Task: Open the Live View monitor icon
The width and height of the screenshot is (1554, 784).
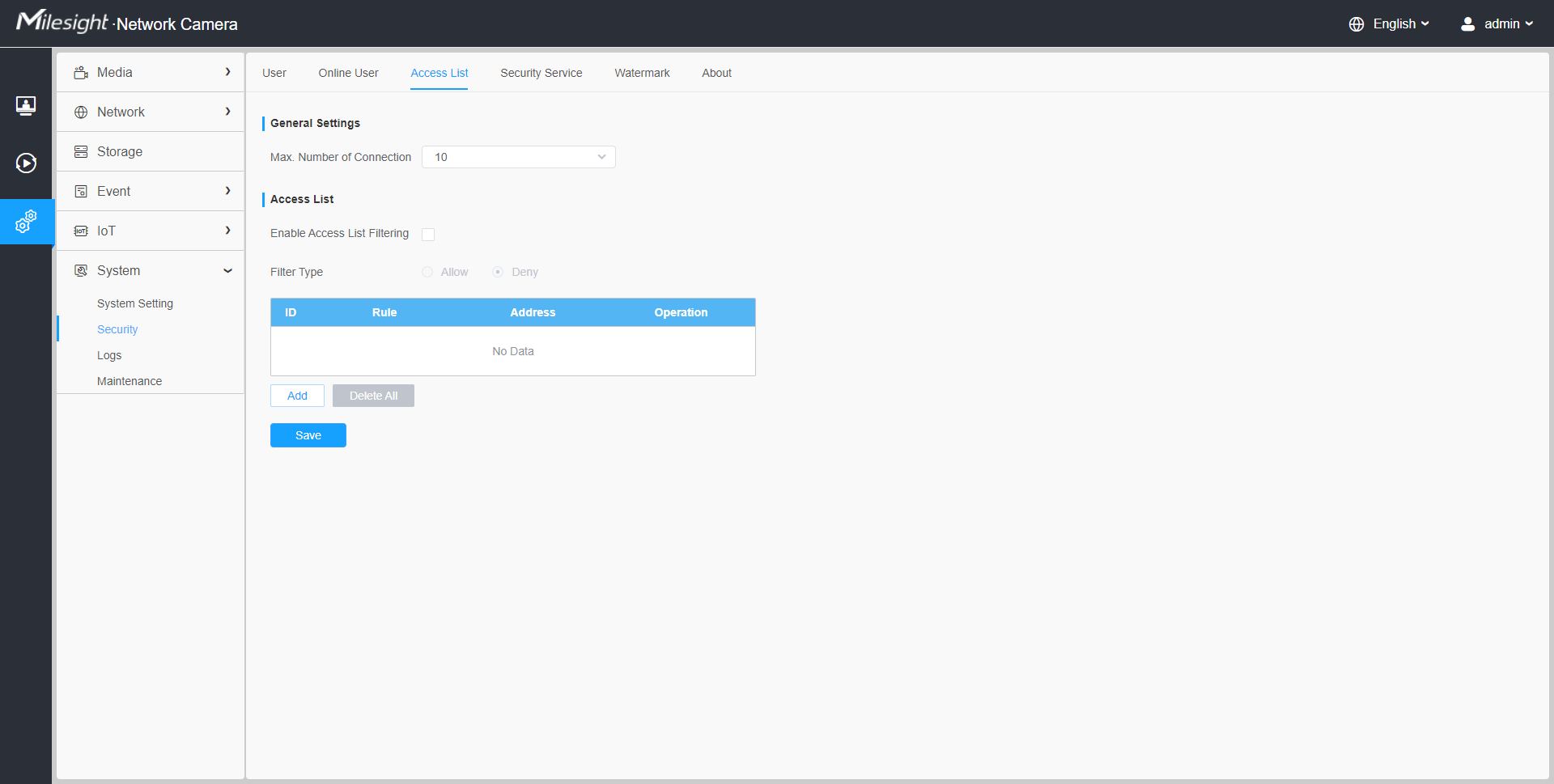Action: pyautogui.click(x=26, y=105)
